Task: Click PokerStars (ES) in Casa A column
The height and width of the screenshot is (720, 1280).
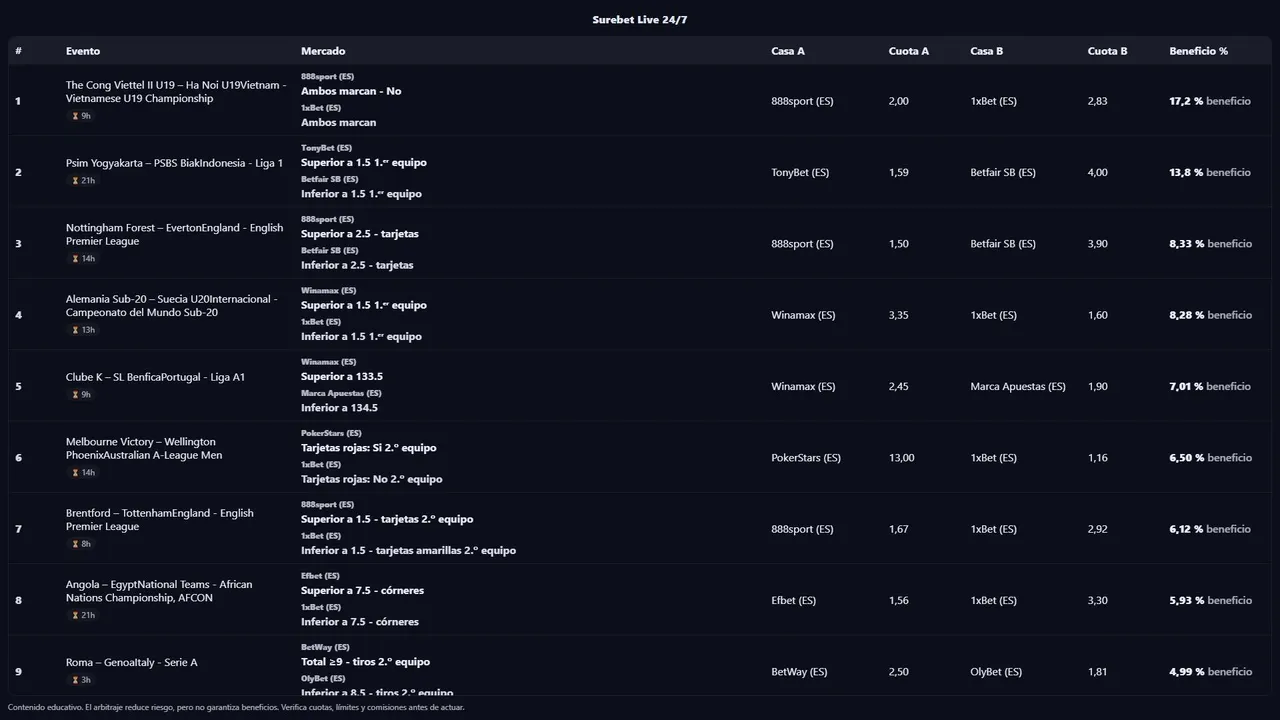Action: click(806, 458)
